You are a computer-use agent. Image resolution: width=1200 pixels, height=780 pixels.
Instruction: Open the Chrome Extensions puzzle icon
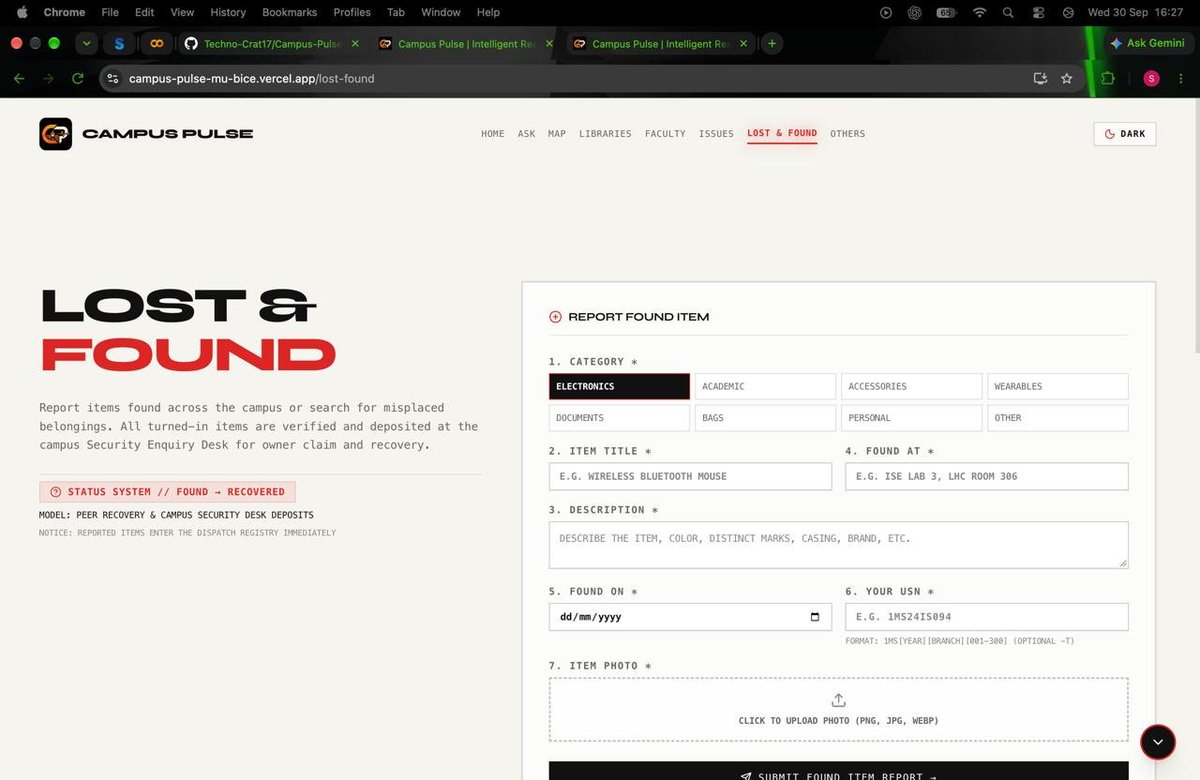[x=1107, y=78]
